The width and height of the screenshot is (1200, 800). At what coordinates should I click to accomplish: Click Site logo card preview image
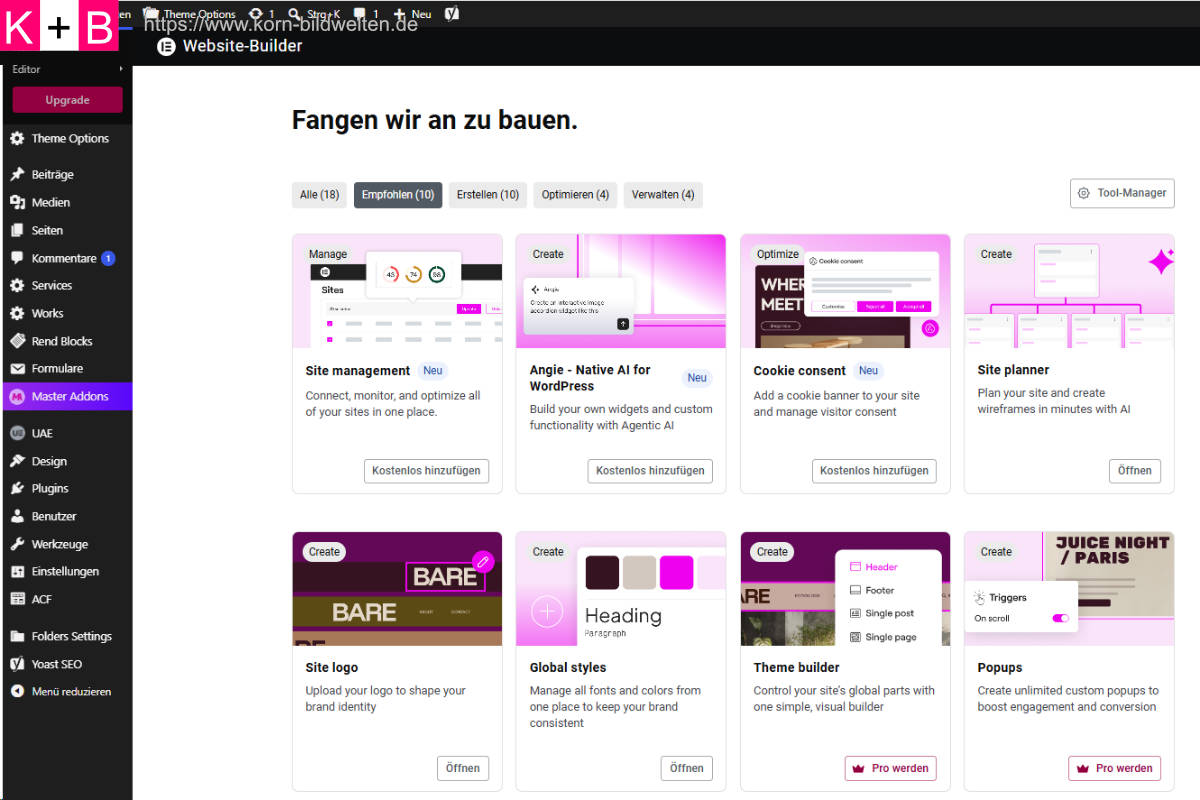click(397, 589)
